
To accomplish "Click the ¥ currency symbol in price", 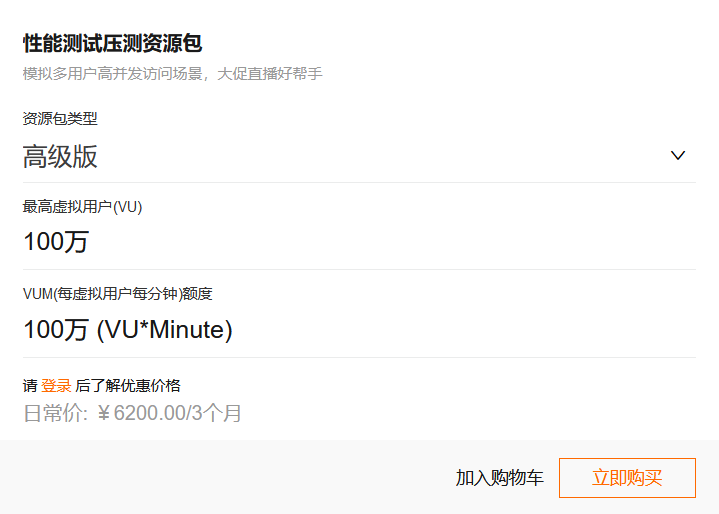I will 104,413.
